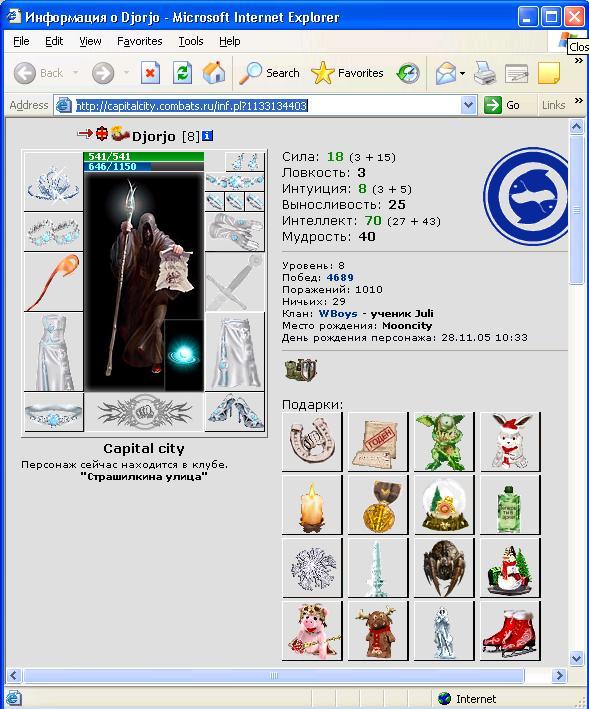Click the Back navigation arrow
Viewport: 589px width, 709px height.
tap(24, 73)
